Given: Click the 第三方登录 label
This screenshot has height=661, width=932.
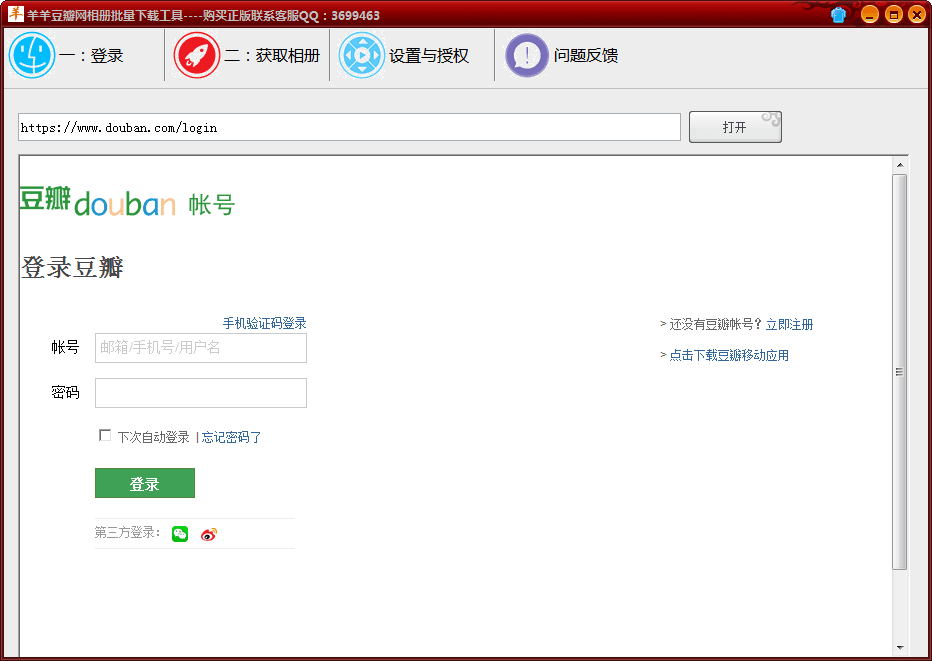Looking at the screenshot, I should pyautogui.click(x=127, y=533).
